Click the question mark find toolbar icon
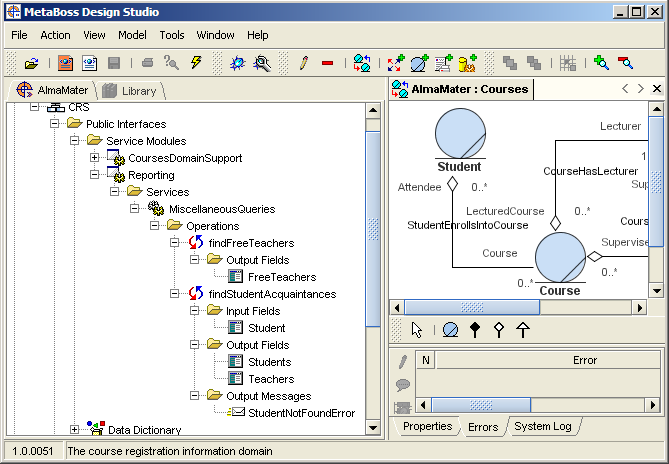This screenshot has width=669, height=464. 171,63
